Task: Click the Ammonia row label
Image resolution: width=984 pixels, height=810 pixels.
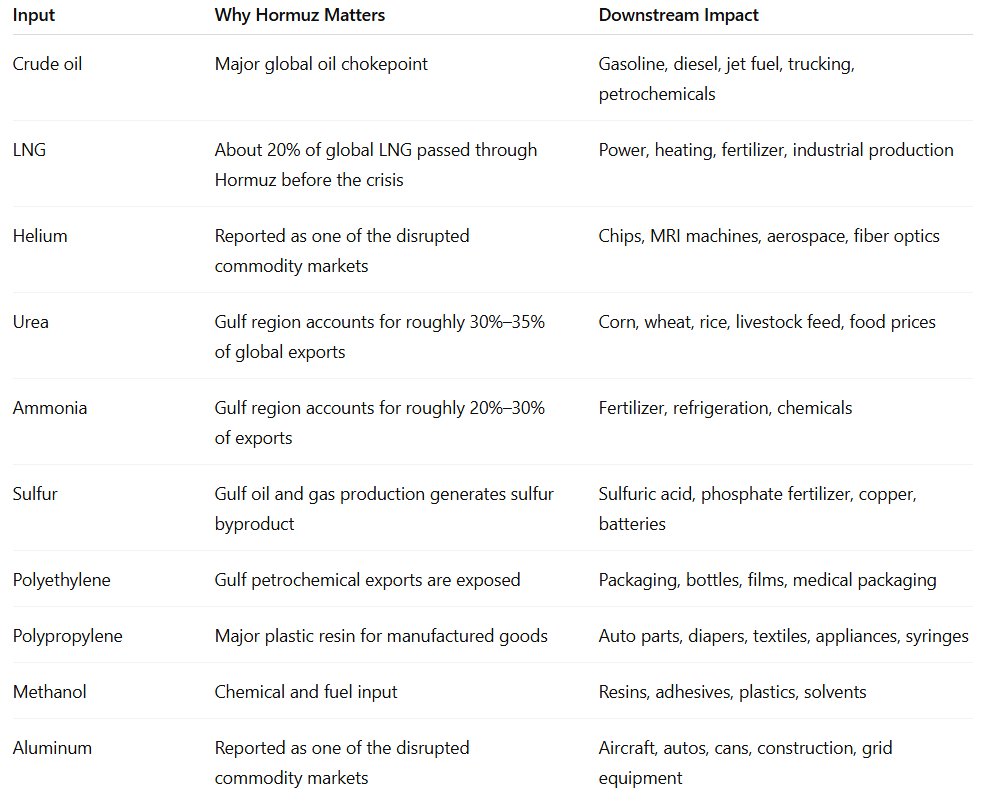Action: 50,408
